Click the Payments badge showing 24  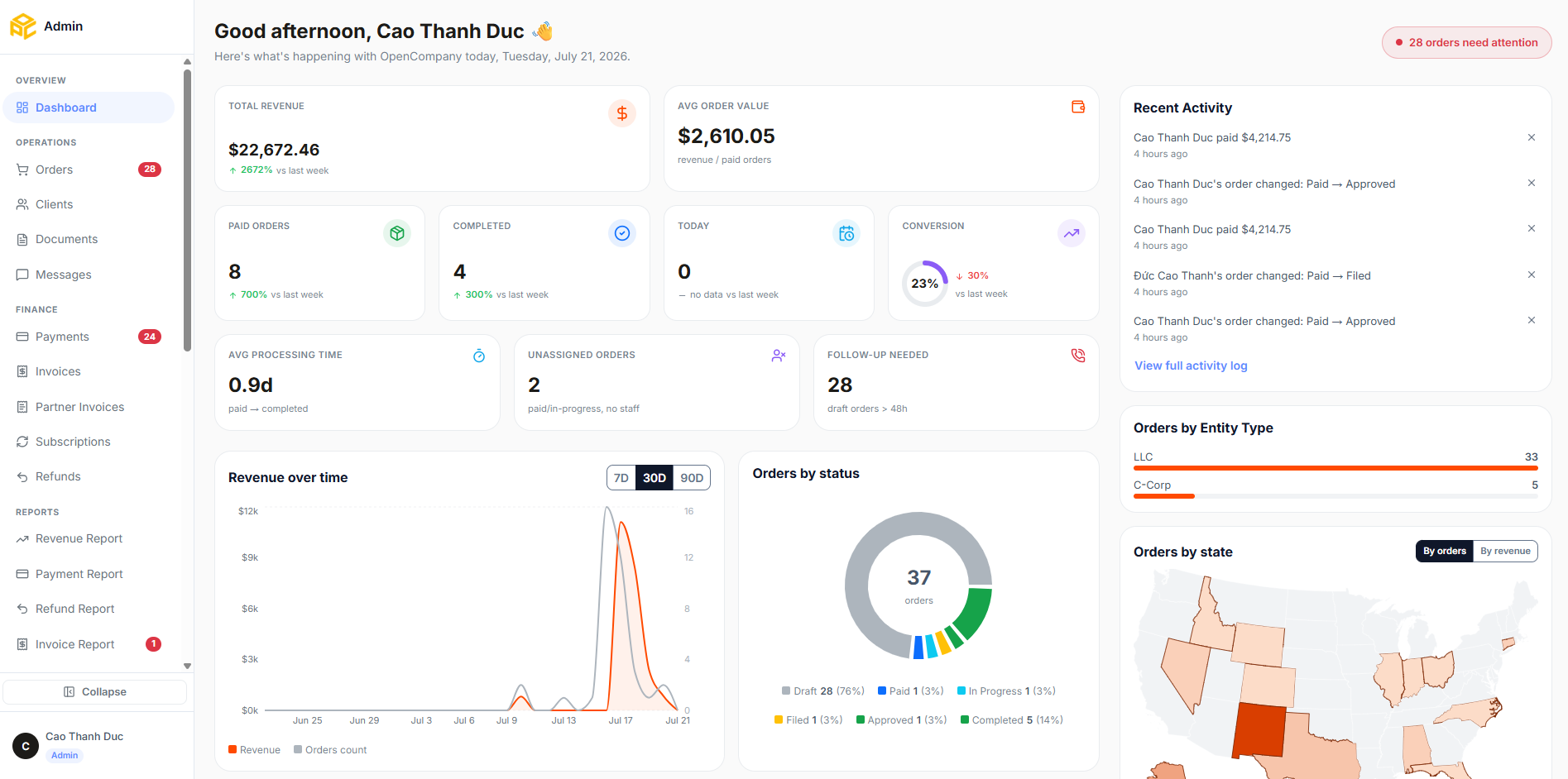pyautogui.click(x=150, y=337)
